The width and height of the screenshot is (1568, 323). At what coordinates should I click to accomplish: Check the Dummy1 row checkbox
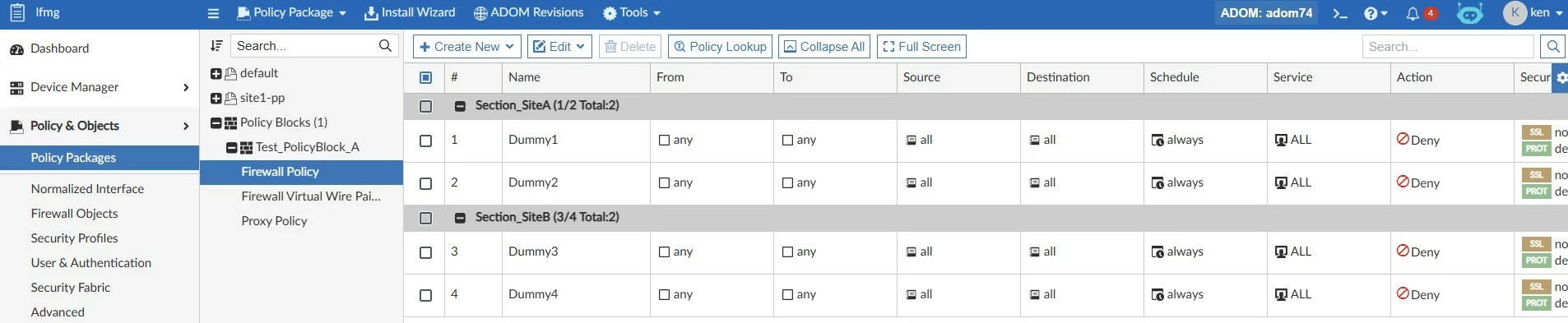point(425,141)
